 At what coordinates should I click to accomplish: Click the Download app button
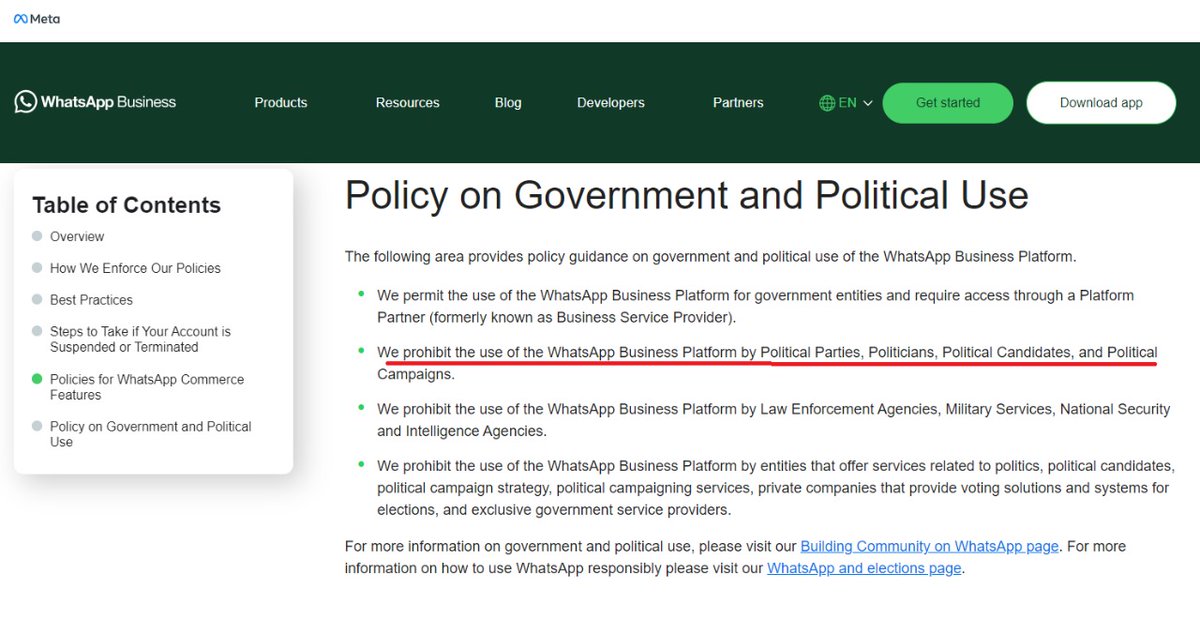pos(1101,103)
